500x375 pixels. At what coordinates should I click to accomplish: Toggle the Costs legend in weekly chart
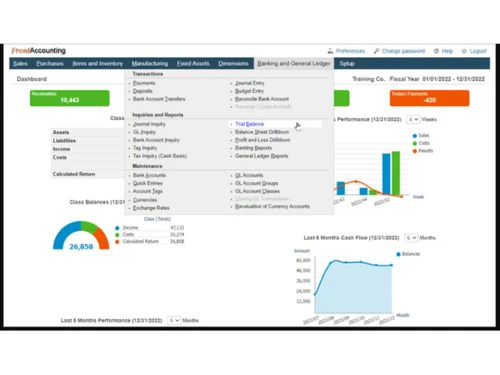pos(415,143)
